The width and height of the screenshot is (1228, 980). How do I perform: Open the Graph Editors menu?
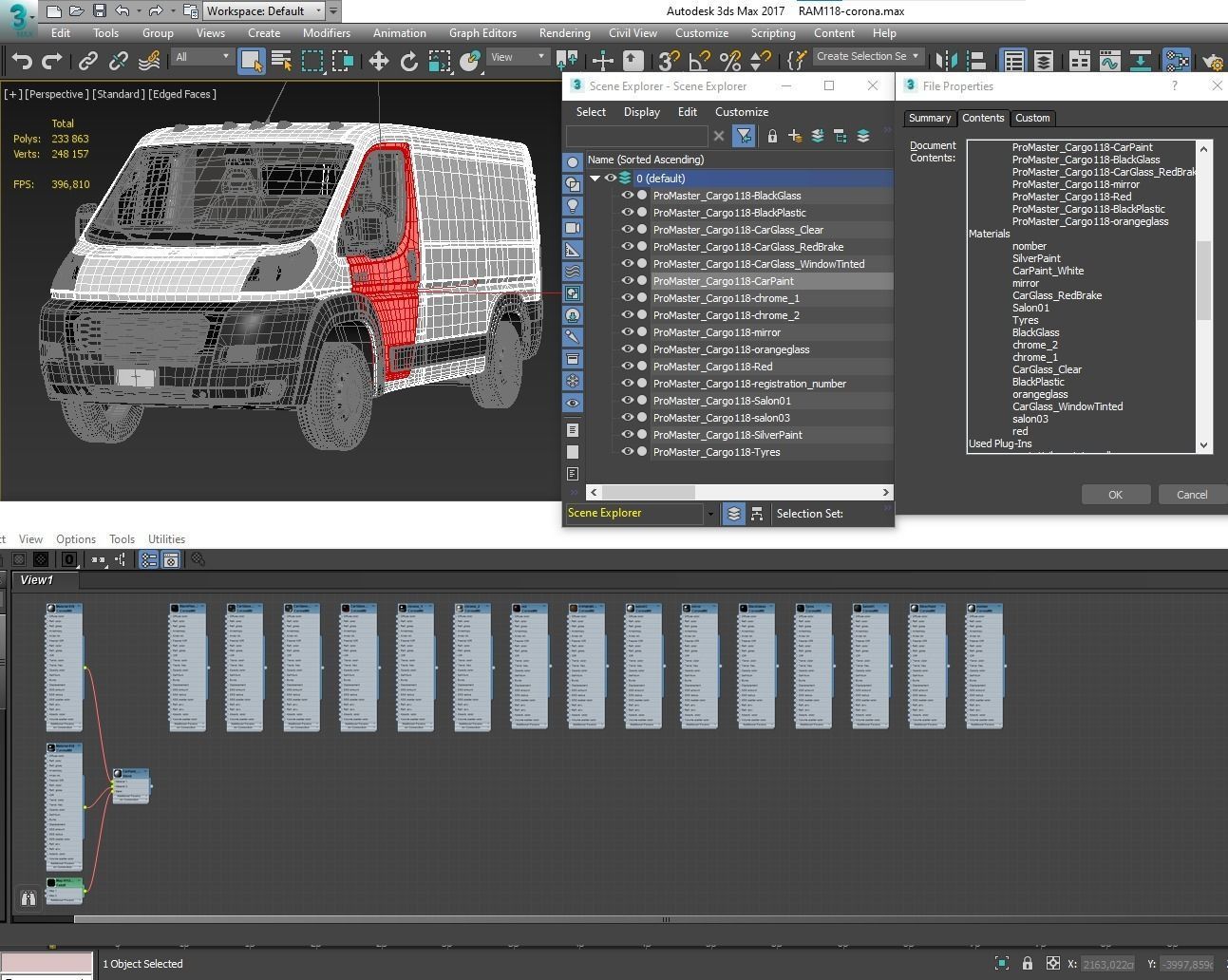click(482, 32)
